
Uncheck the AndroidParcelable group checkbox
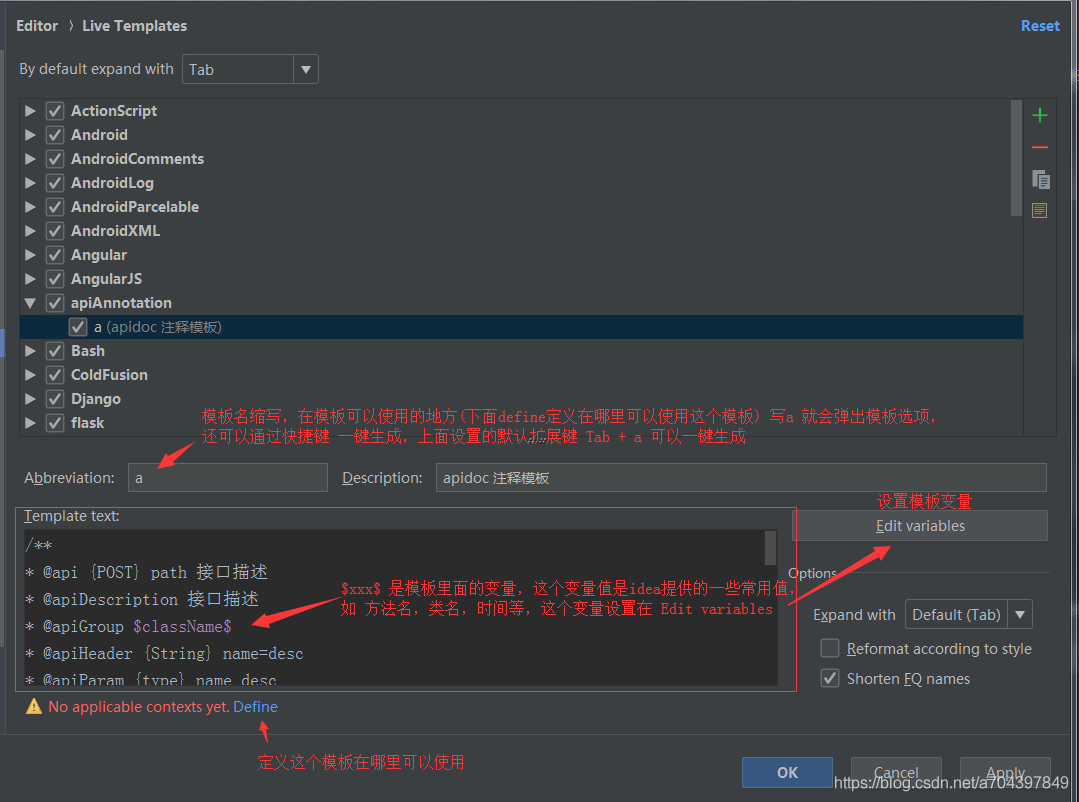pyautogui.click(x=55, y=207)
